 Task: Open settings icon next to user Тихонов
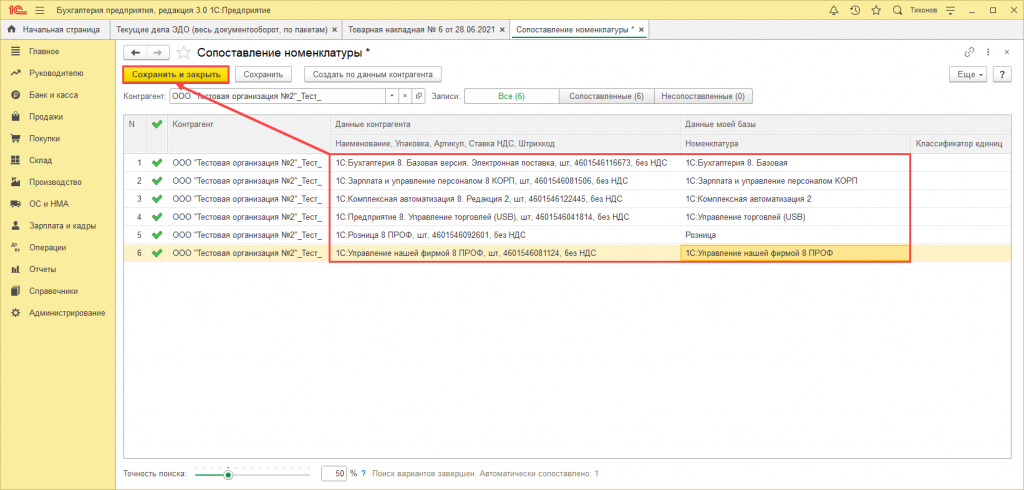(x=950, y=10)
